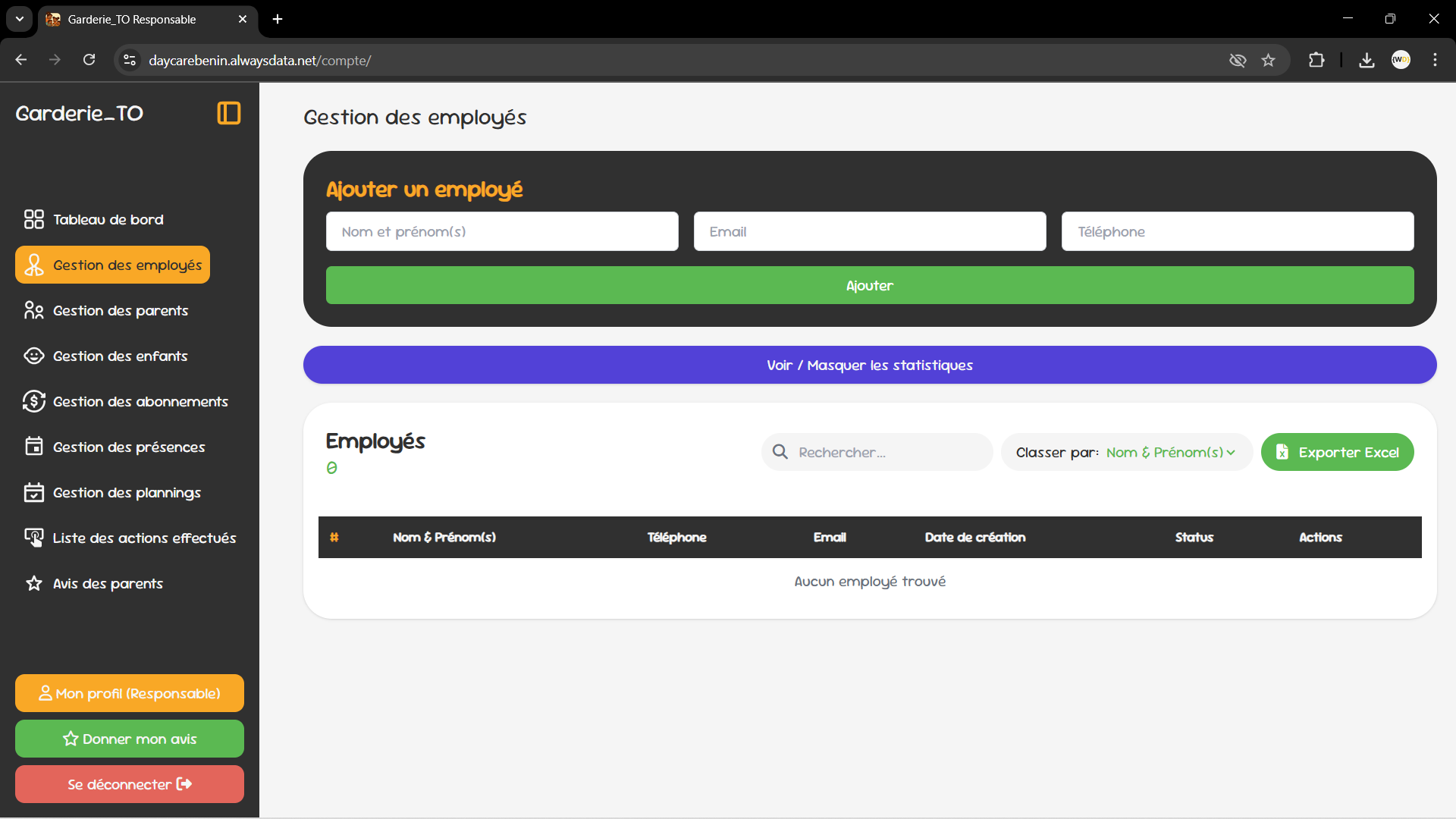Click Se déconnecter red button
The height and width of the screenshot is (819, 1456).
(130, 784)
